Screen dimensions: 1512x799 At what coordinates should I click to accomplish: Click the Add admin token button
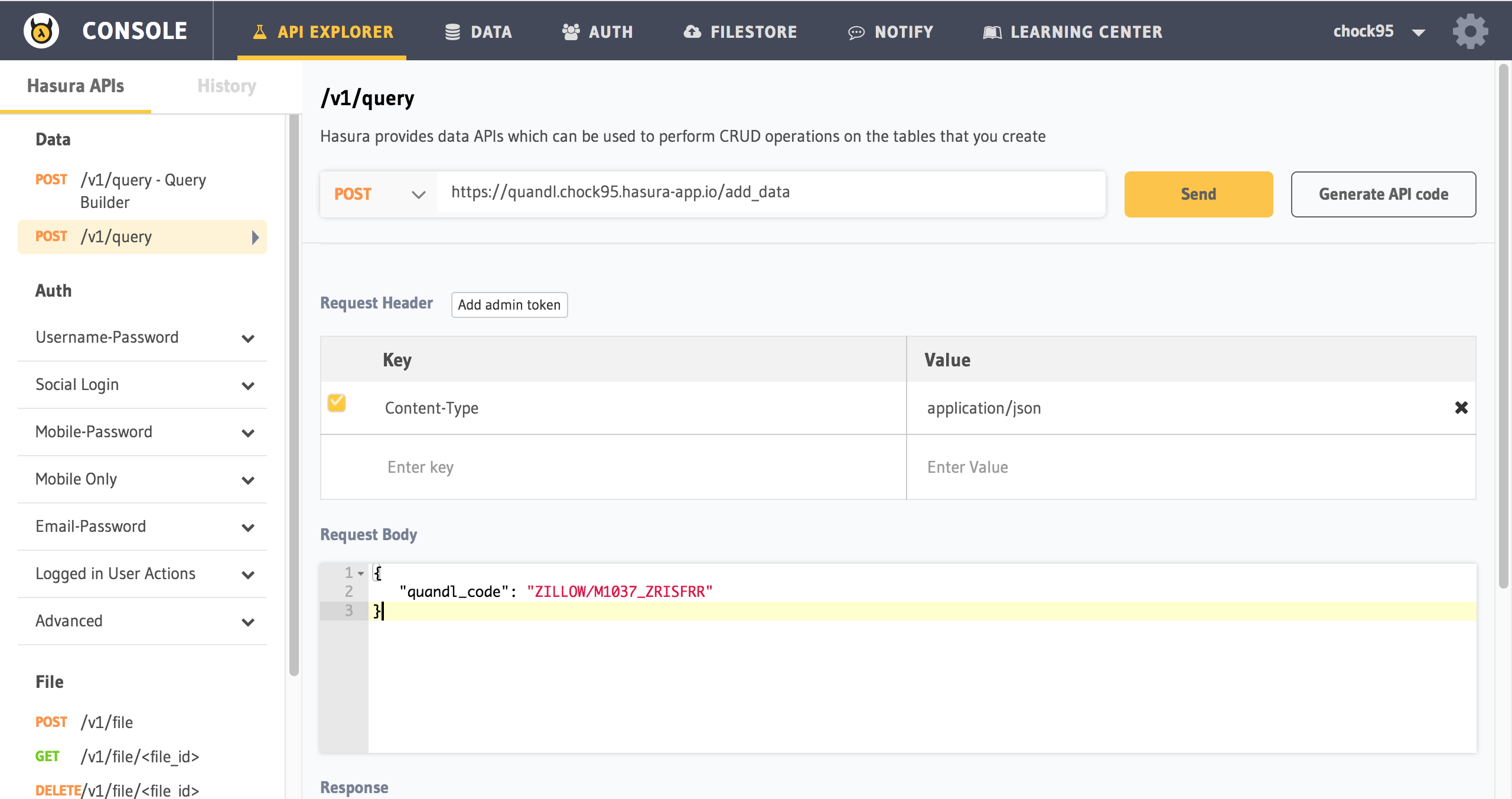point(509,305)
